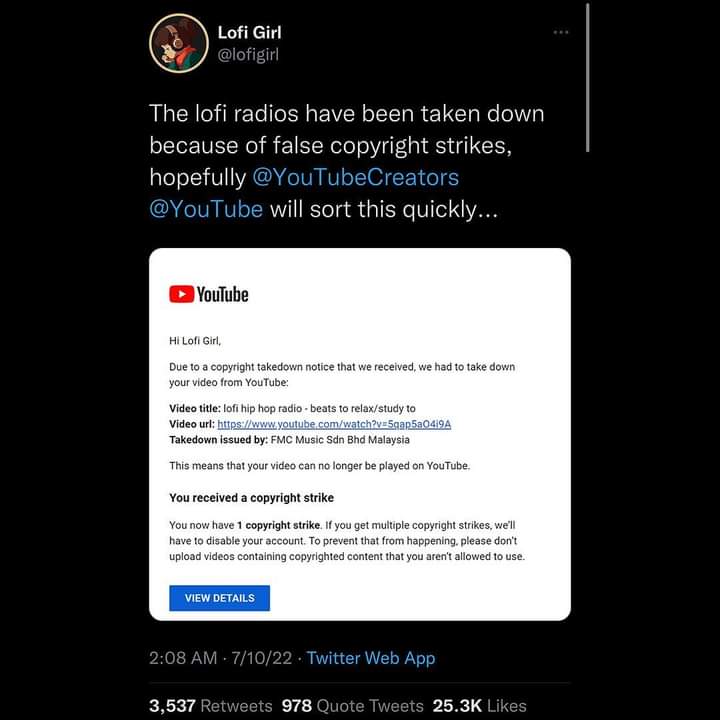Click the "You received a copyright strike" heading
This screenshot has height=720, width=720.
click(251, 497)
